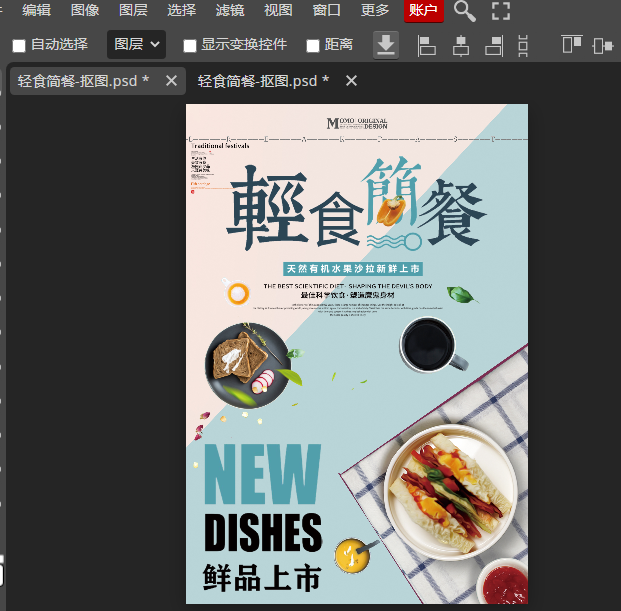The height and width of the screenshot is (611, 621).
Task: Enable the 自动选择 checkbox
Action: (x=19, y=45)
